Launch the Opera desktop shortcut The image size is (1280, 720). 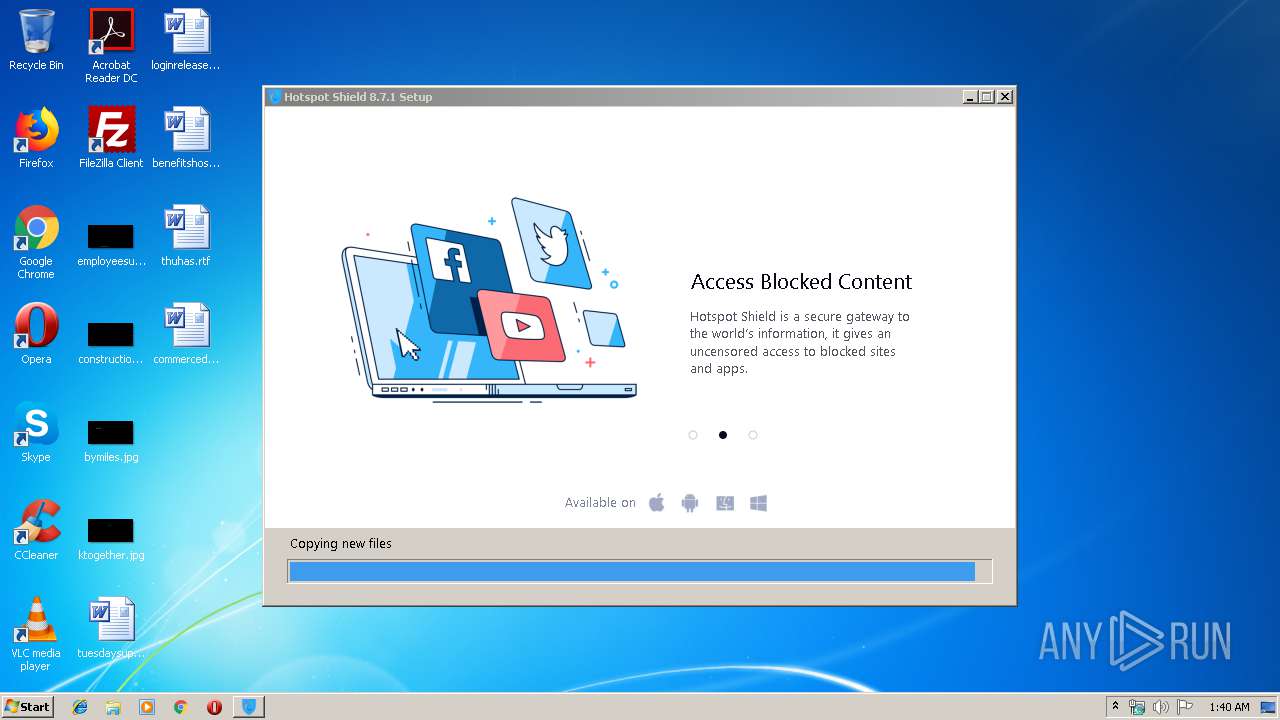pos(36,334)
